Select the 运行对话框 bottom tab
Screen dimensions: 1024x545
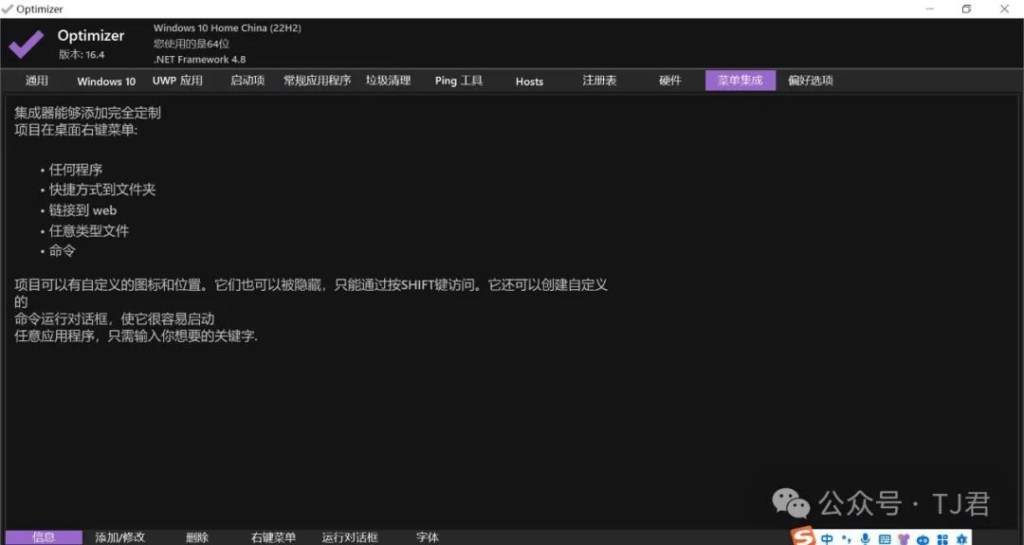tap(350, 538)
